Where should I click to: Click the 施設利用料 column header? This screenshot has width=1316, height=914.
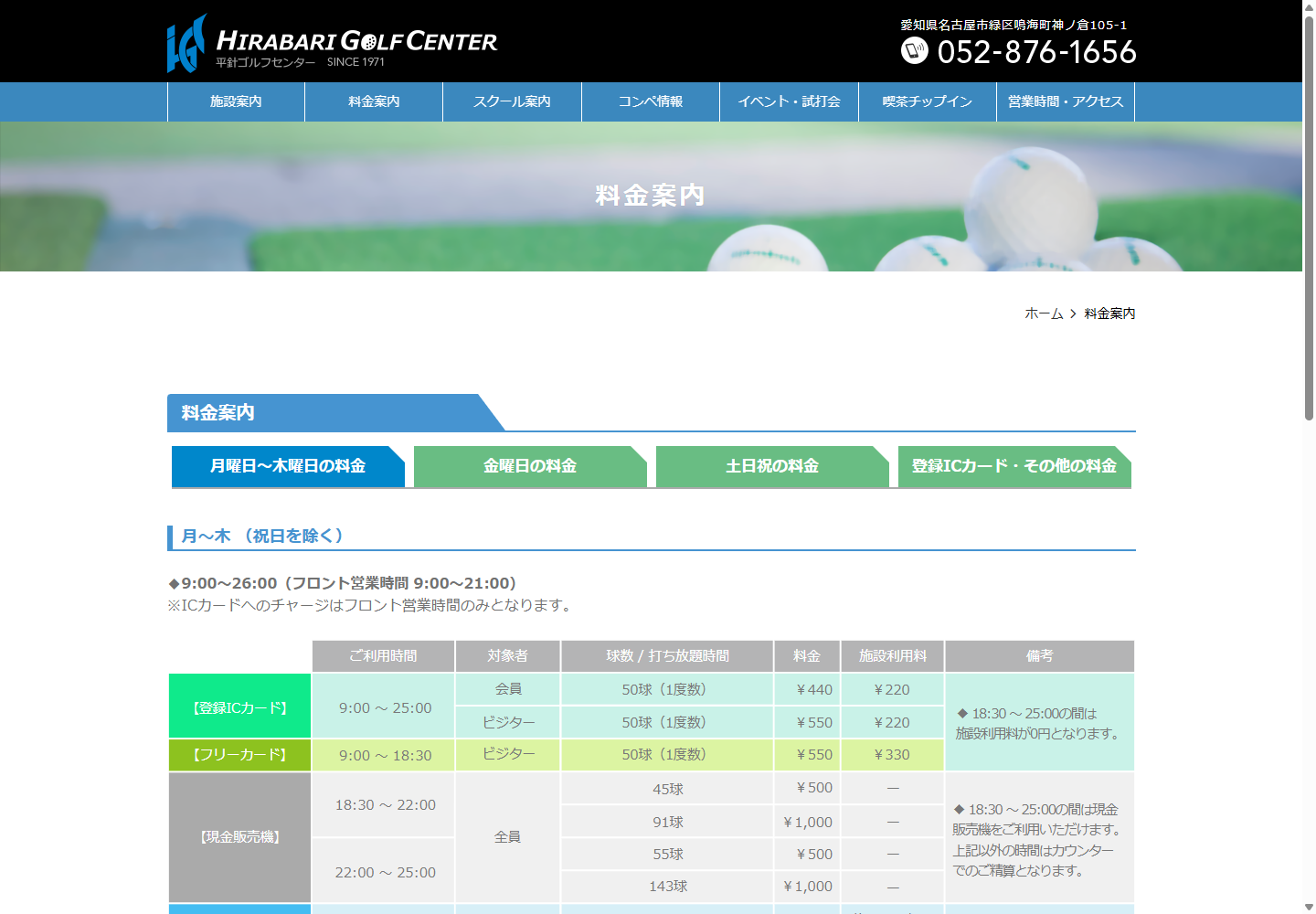(893, 656)
